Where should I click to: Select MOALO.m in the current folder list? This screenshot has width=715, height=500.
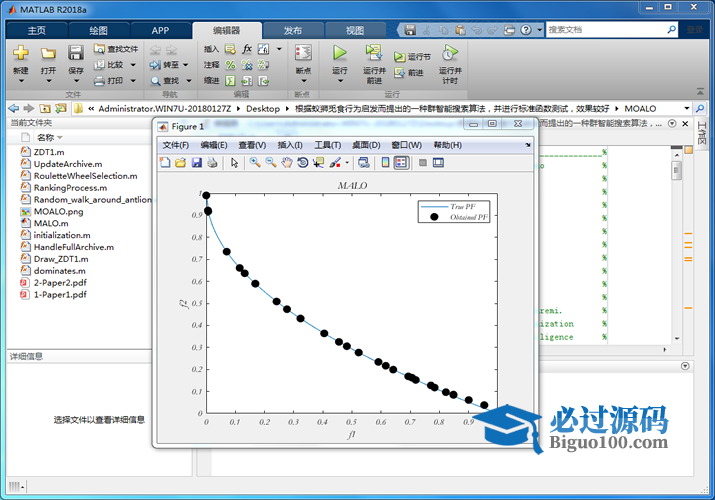[51, 224]
